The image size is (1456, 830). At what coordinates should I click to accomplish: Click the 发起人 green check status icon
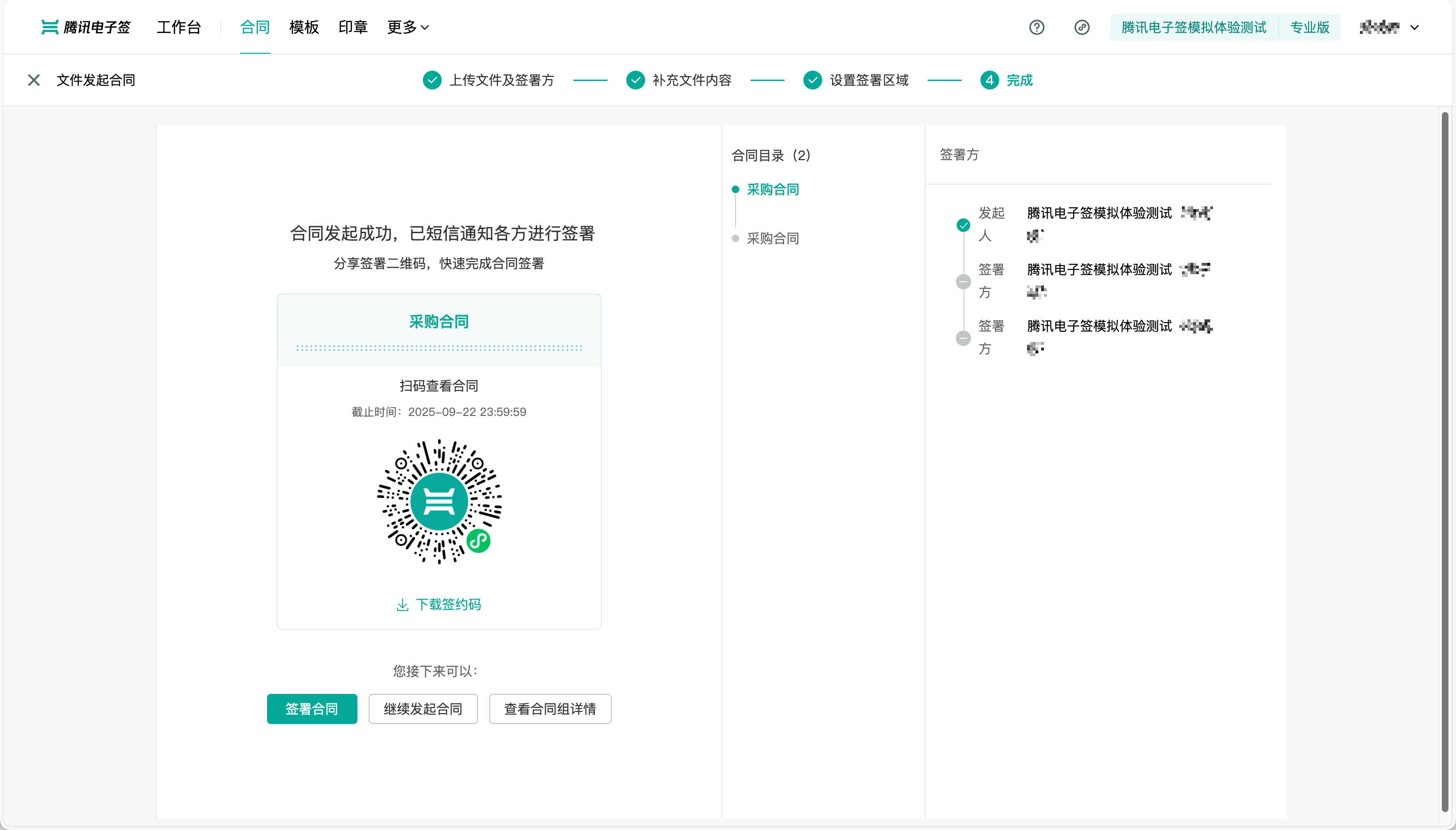(x=963, y=225)
